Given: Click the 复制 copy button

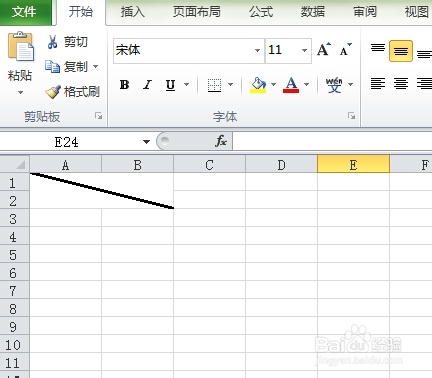Looking at the screenshot, I should click(72, 67).
